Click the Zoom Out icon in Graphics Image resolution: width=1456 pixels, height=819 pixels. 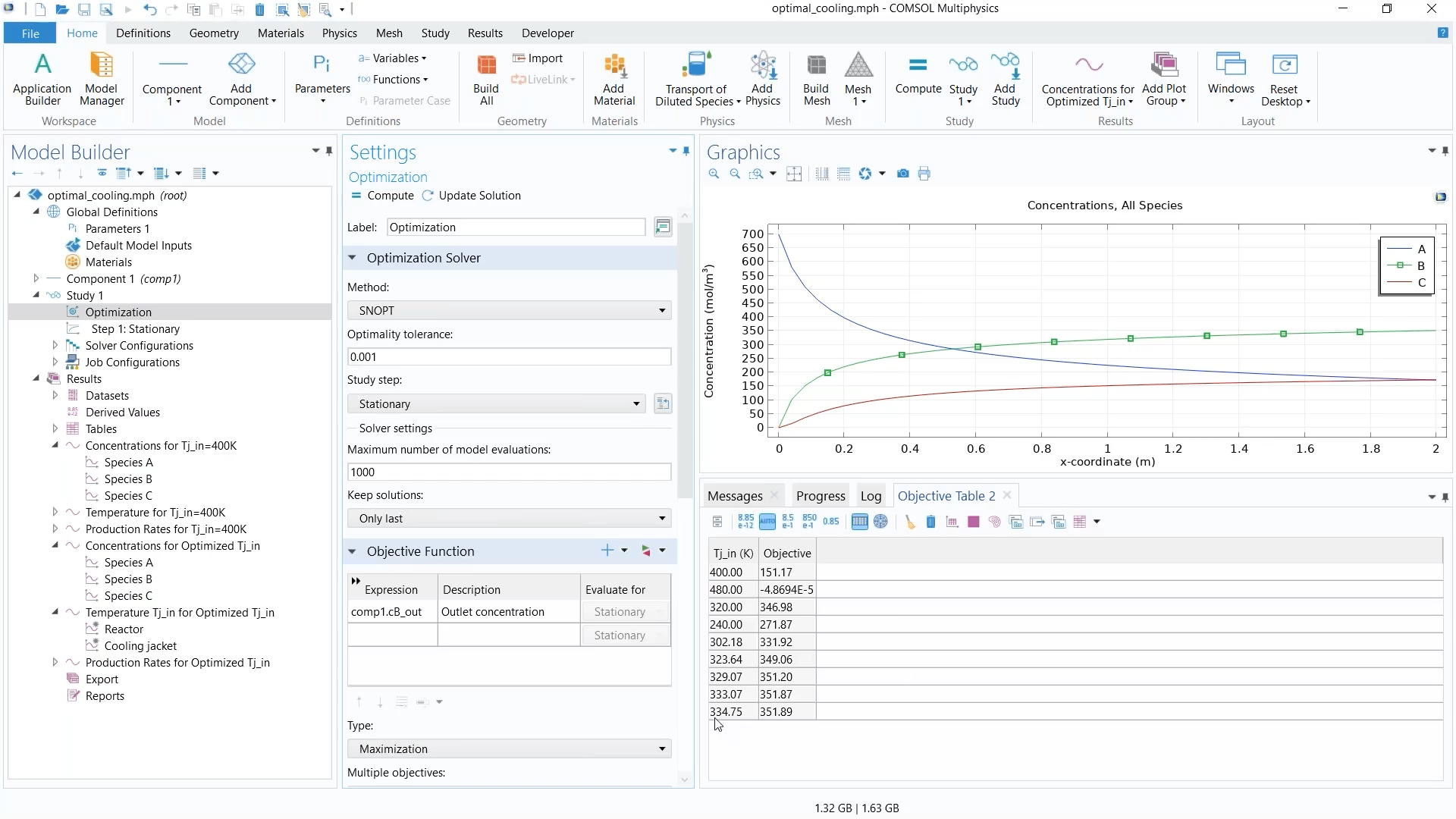(735, 174)
